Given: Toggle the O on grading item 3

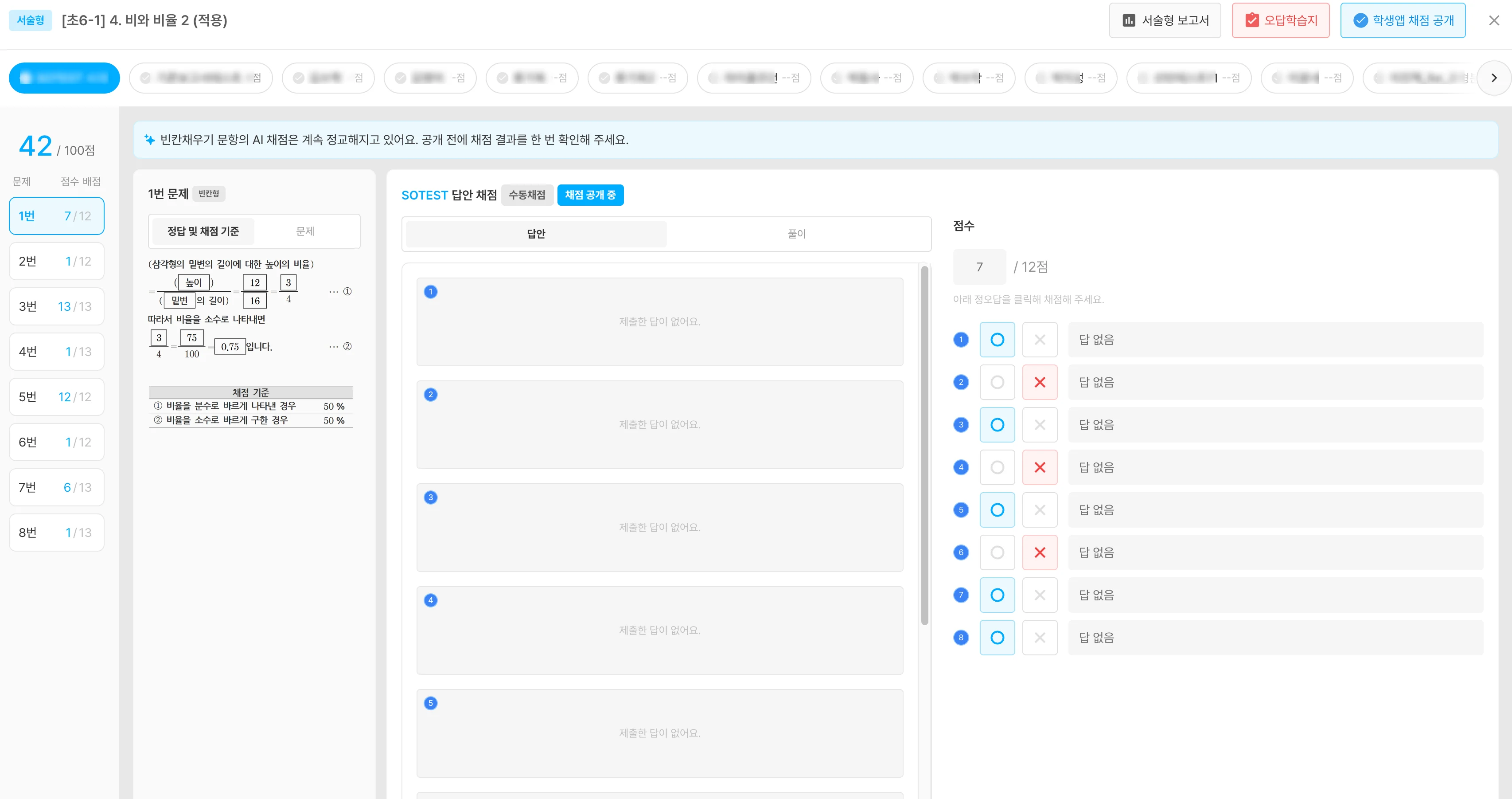Looking at the screenshot, I should point(997,425).
